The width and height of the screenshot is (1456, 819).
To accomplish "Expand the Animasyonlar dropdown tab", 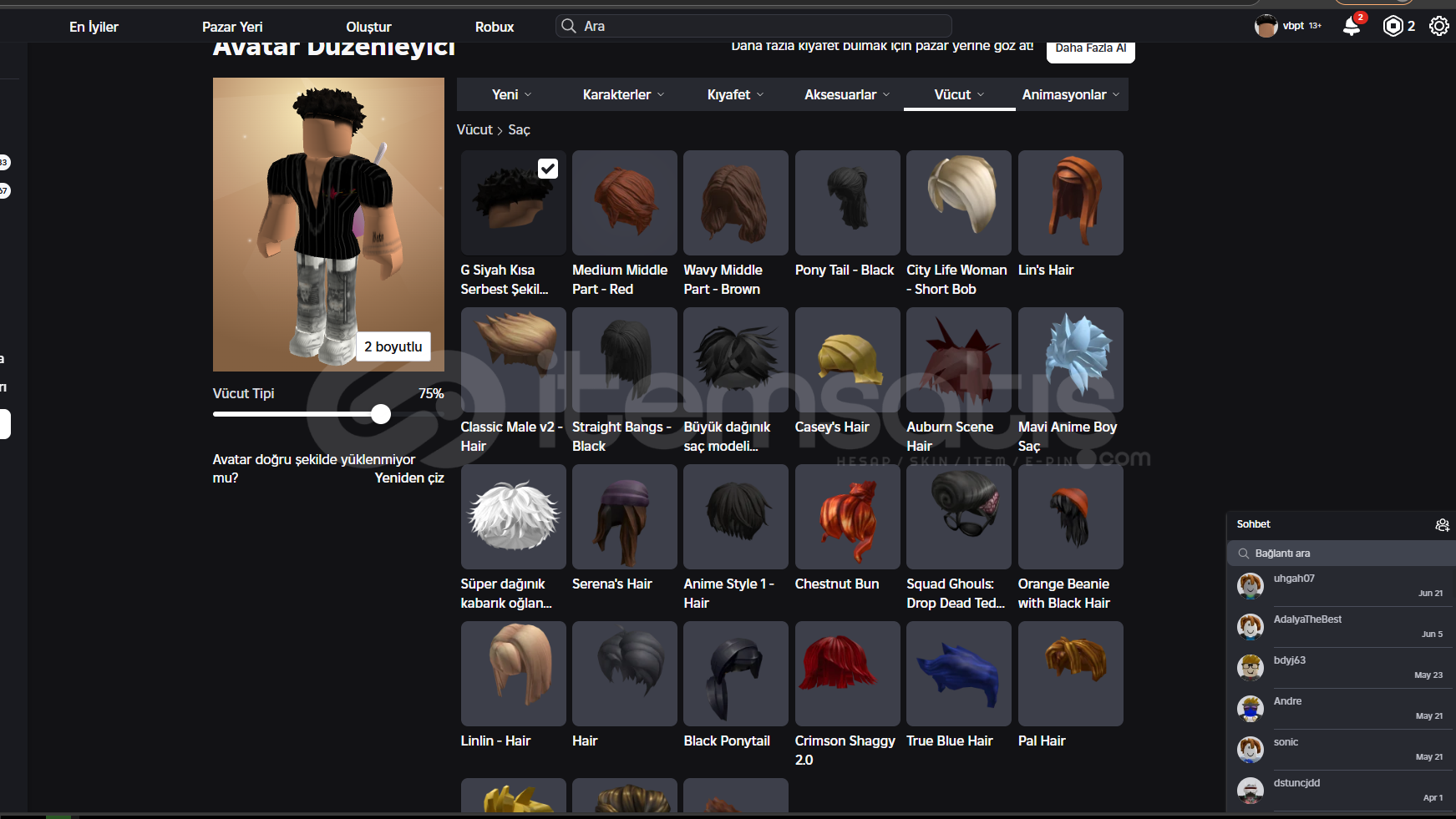I will [x=1071, y=94].
